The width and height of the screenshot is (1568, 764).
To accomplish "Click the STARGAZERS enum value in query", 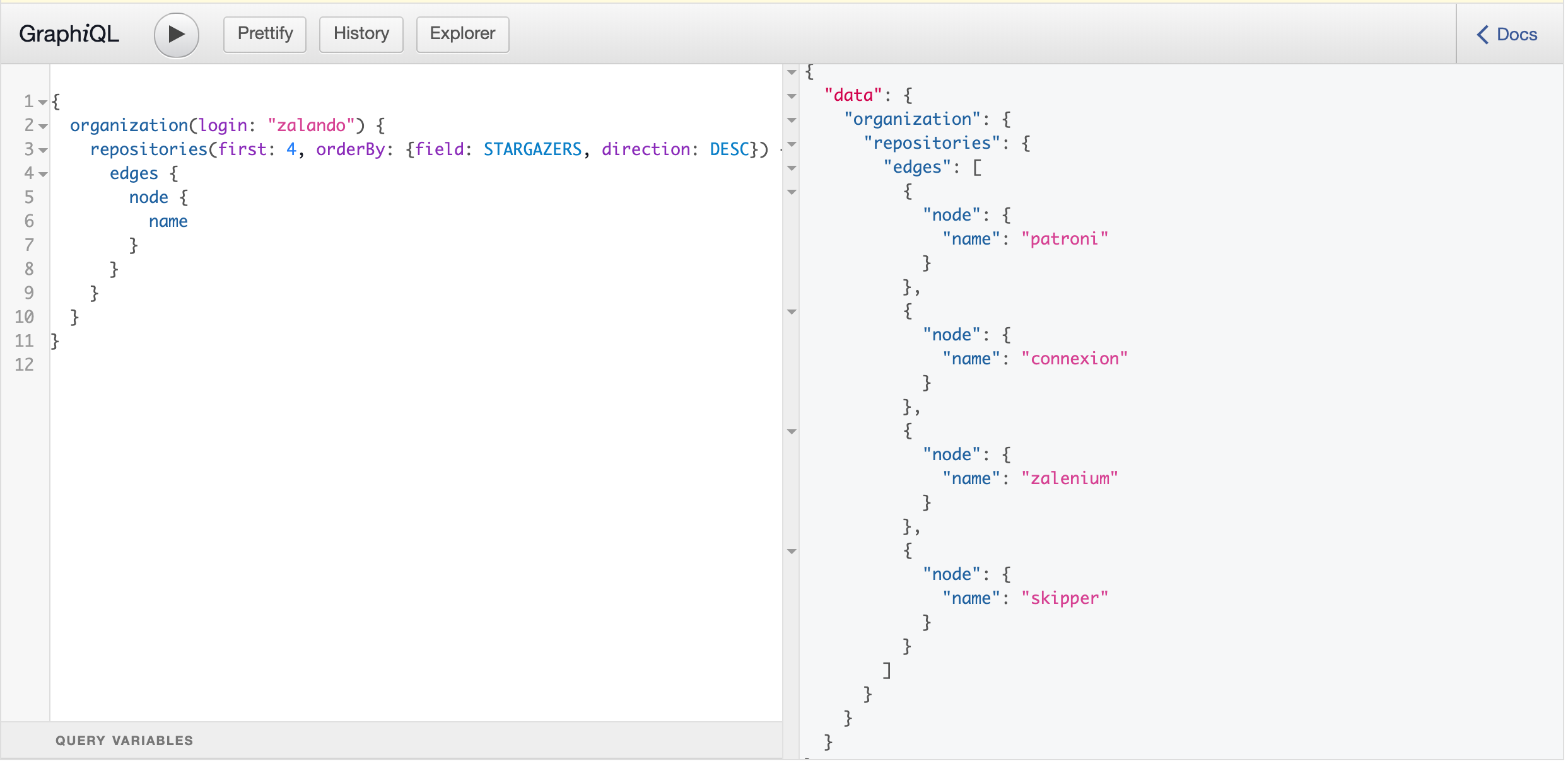I will coord(533,149).
